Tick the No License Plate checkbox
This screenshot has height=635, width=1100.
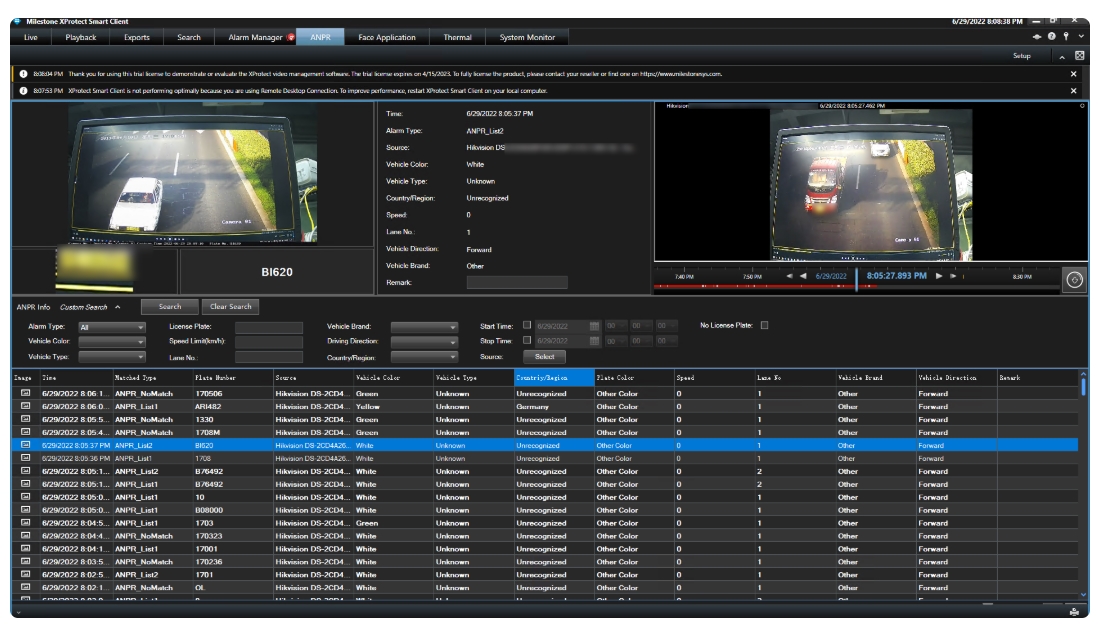pyautogui.click(x=765, y=326)
